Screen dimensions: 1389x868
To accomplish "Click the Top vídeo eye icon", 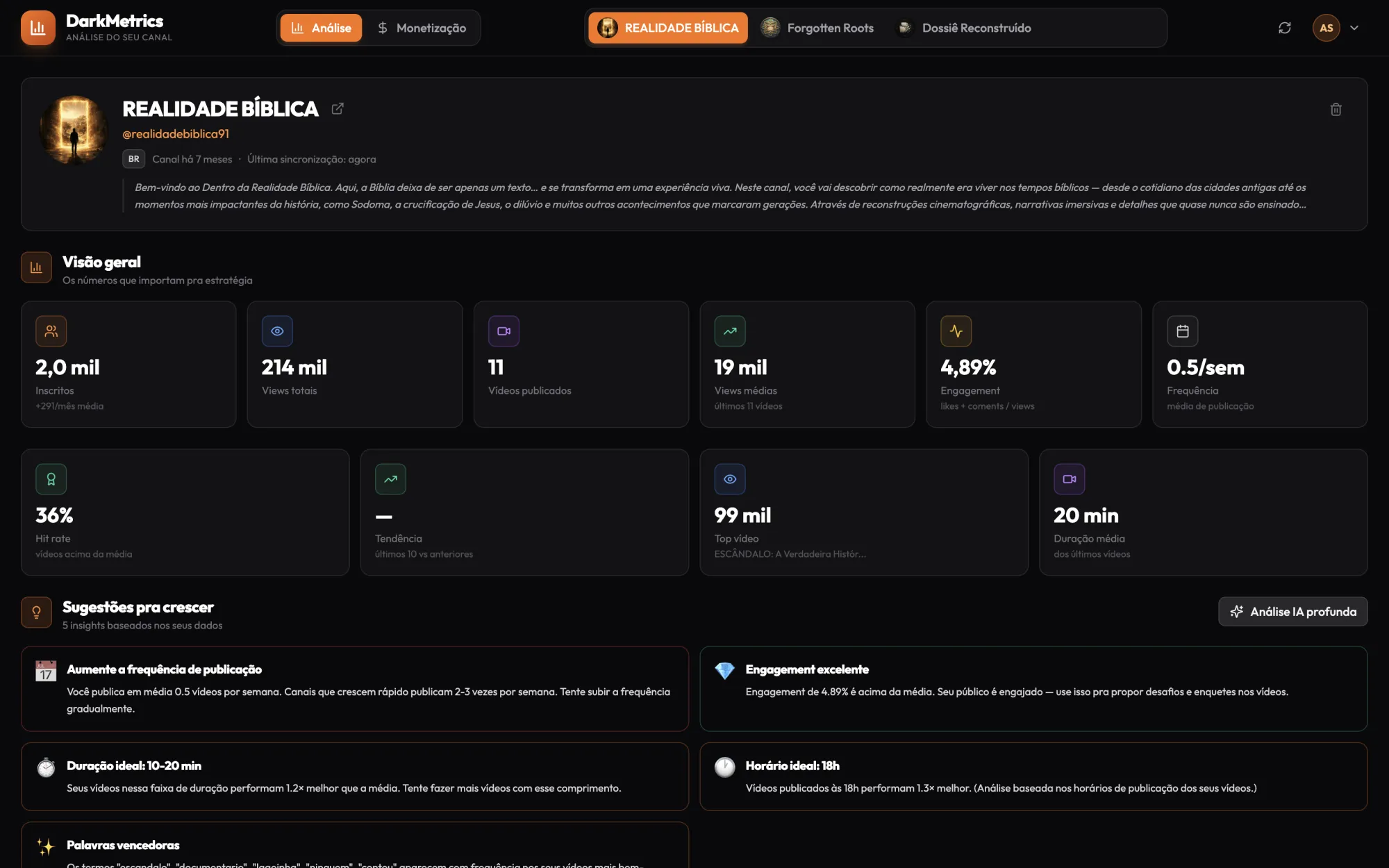I will pos(730,479).
